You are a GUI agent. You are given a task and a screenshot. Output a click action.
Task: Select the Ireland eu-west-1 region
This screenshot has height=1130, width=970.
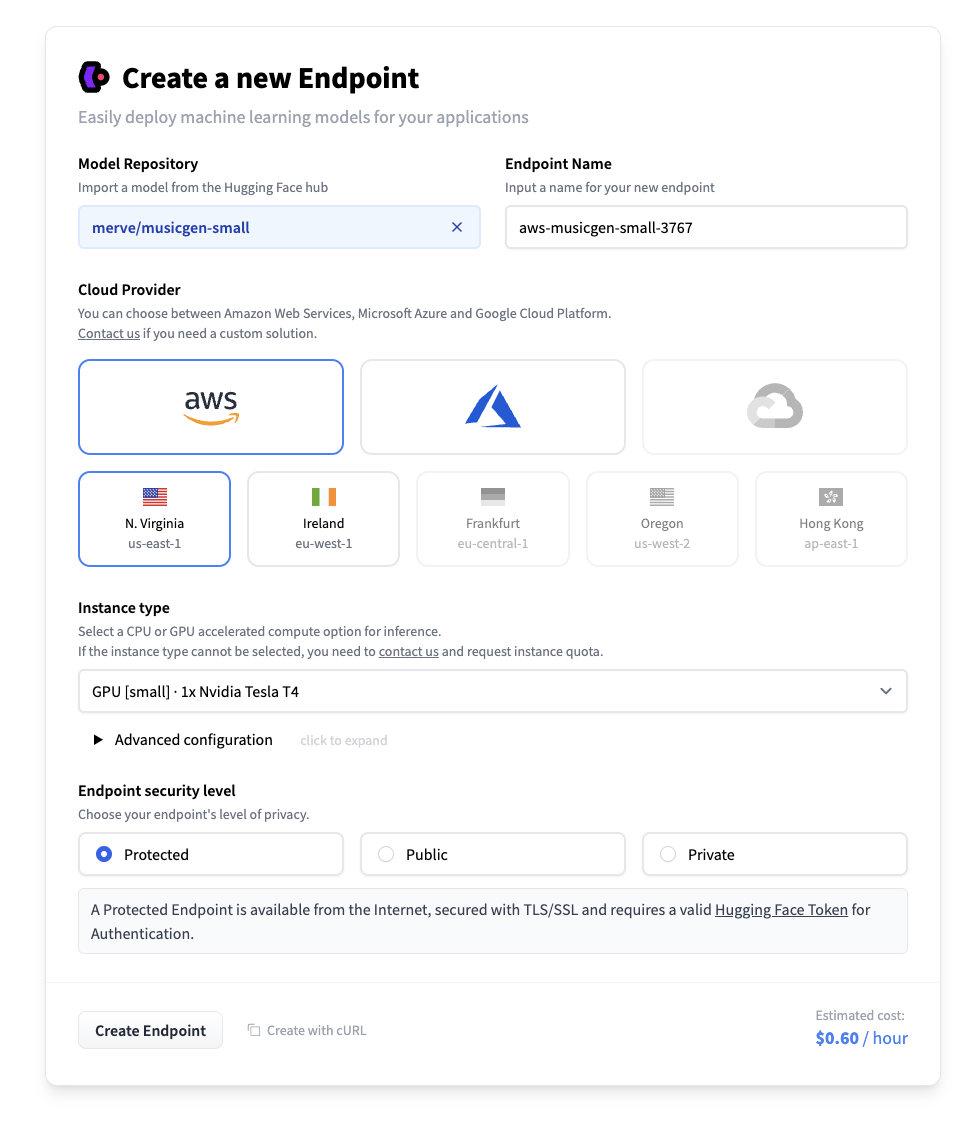323,519
